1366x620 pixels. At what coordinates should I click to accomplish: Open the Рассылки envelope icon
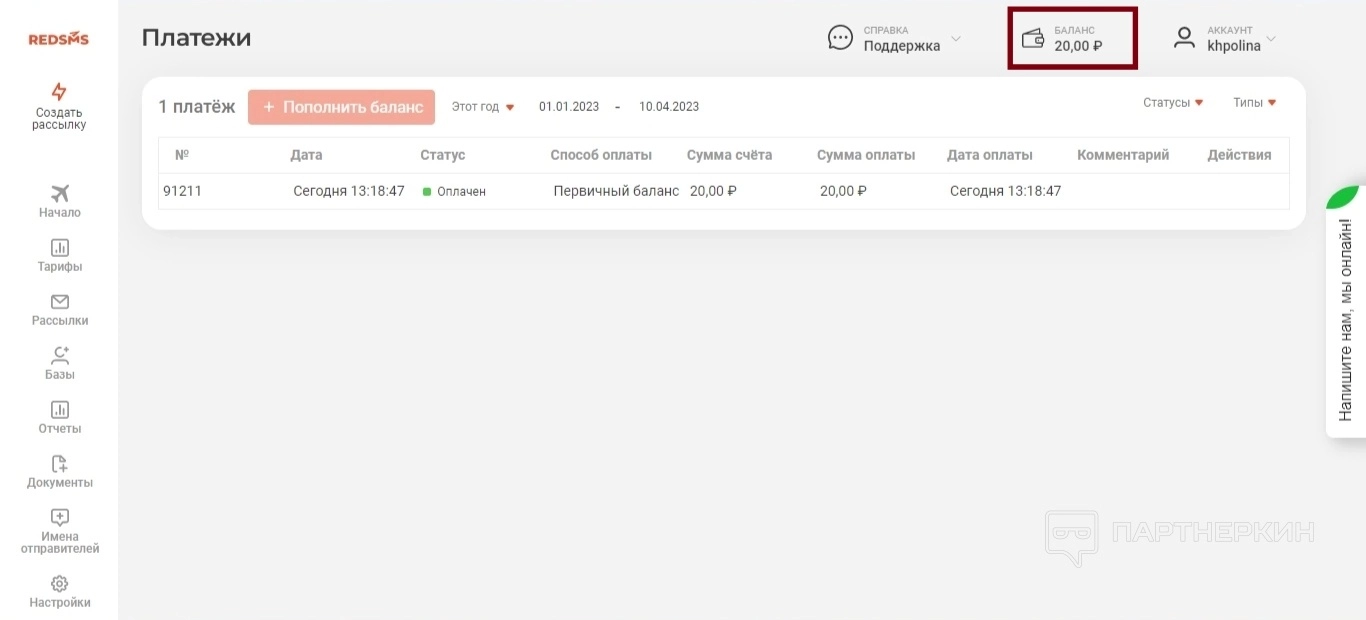click(60, 302)
